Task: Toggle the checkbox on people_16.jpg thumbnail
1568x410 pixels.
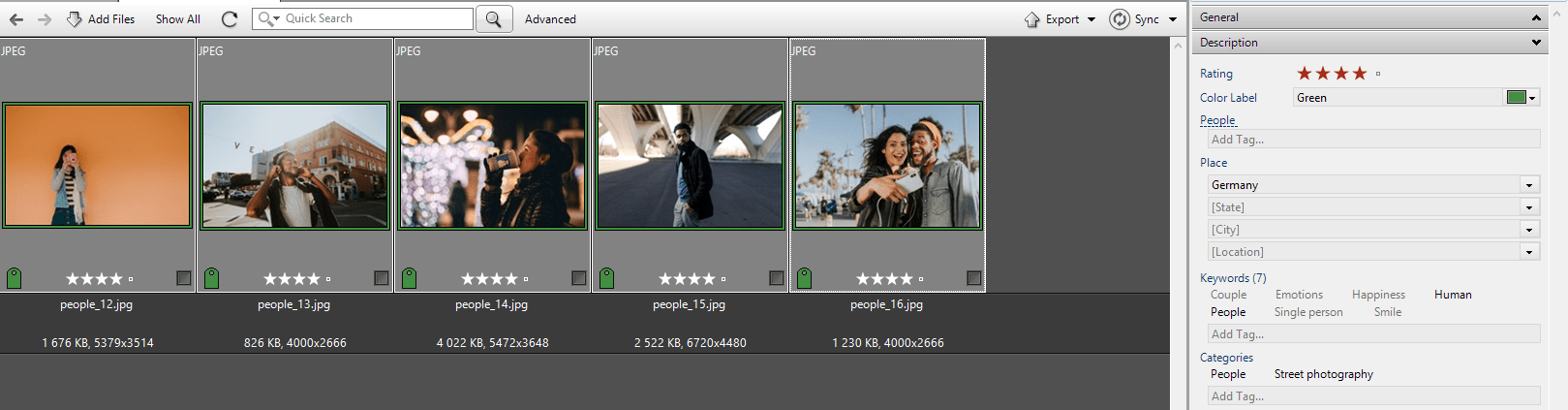Action: [x=974, y=278]
